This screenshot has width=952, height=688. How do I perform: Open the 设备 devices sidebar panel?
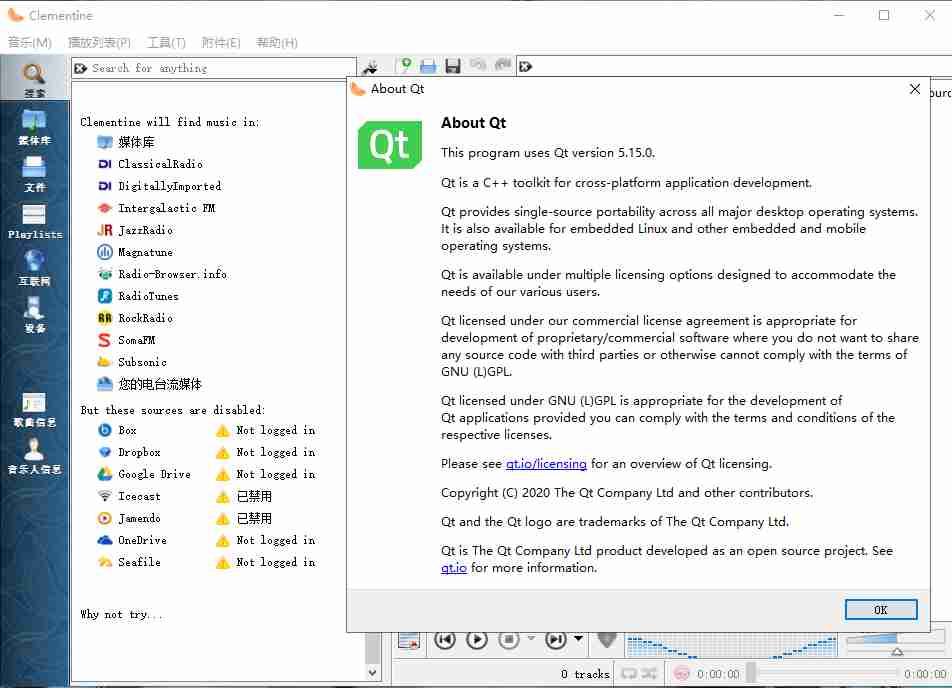[x=34, y=314]
